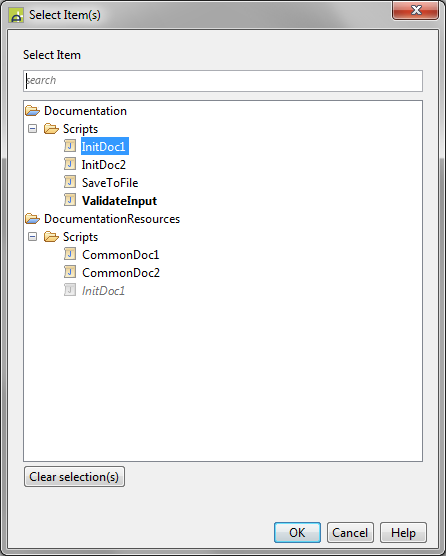446x556 pixels.
Task: Click the SaveToFile script file icon
Action: click(x=70, y=182)
